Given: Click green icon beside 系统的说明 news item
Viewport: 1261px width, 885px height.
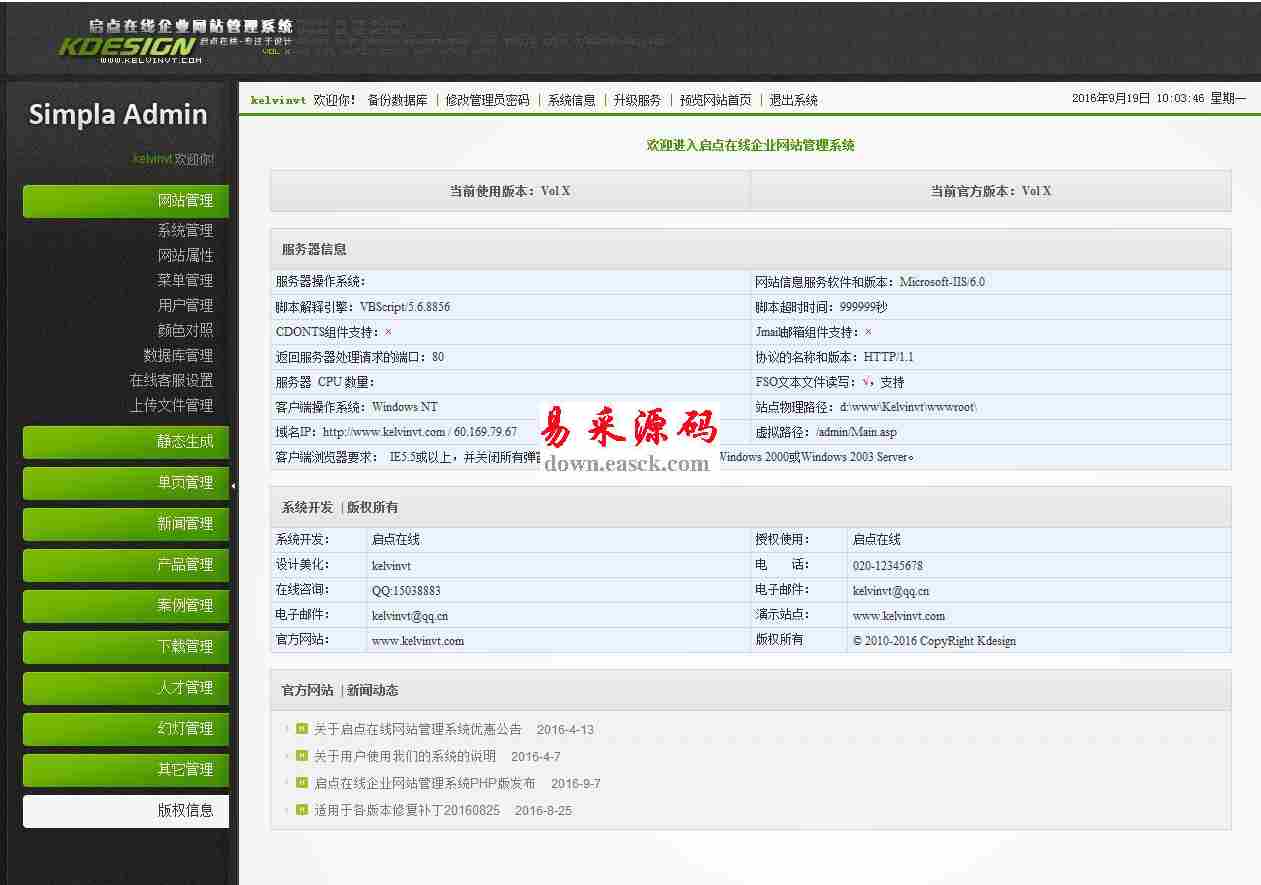Looking at the screenshot, I should pyautogui.click(x=301, y=756).
